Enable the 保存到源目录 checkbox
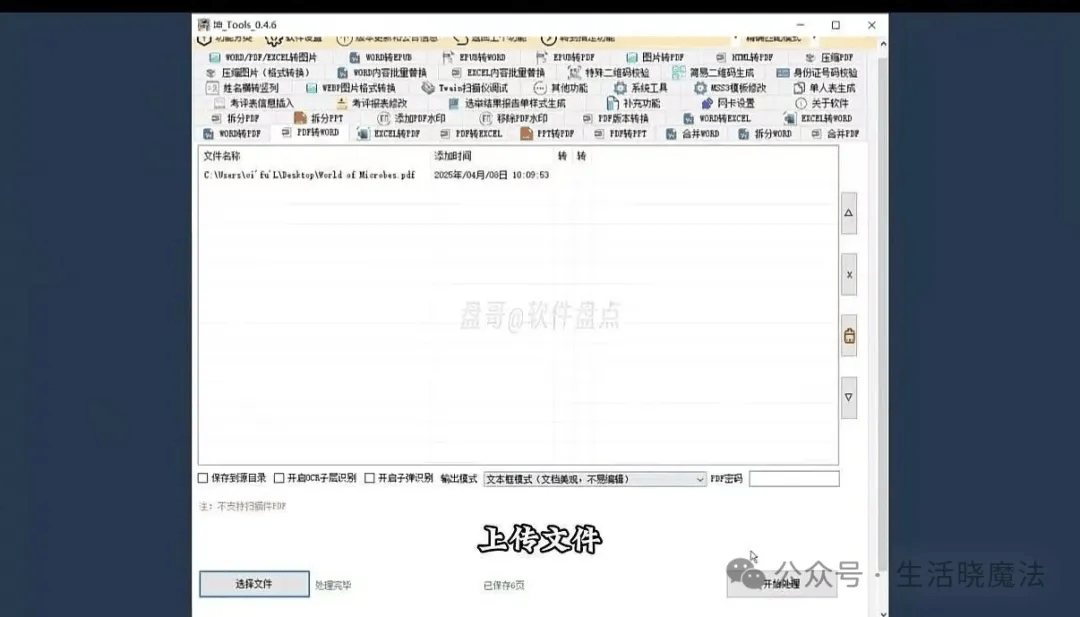Viewport: 1080px width, 617px height. click(x=204, y=479)
